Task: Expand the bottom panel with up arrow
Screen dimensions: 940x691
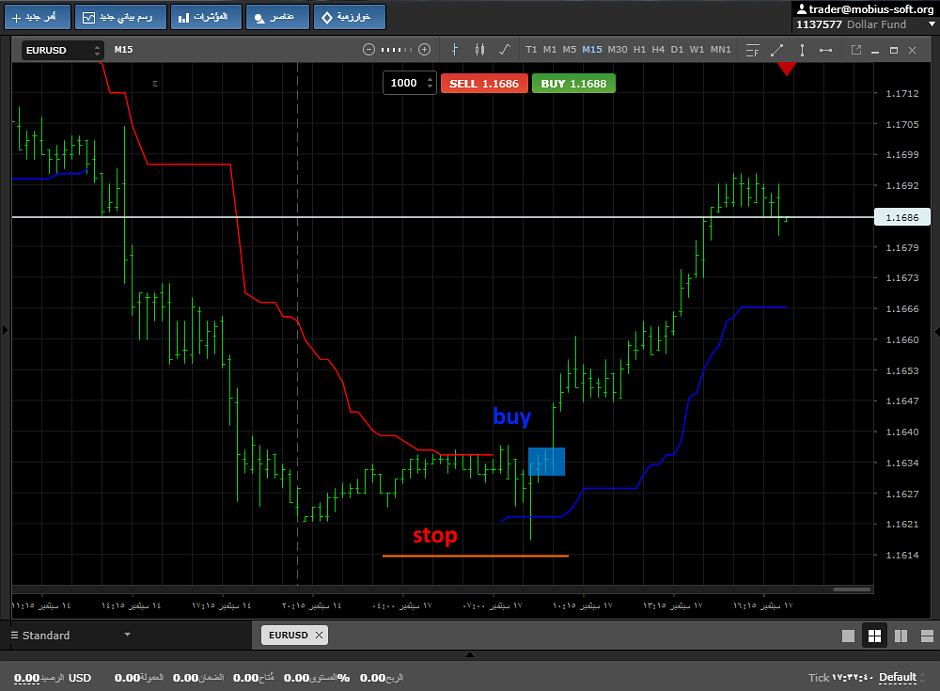Action: pyautogui.click(x=470, y=654)
